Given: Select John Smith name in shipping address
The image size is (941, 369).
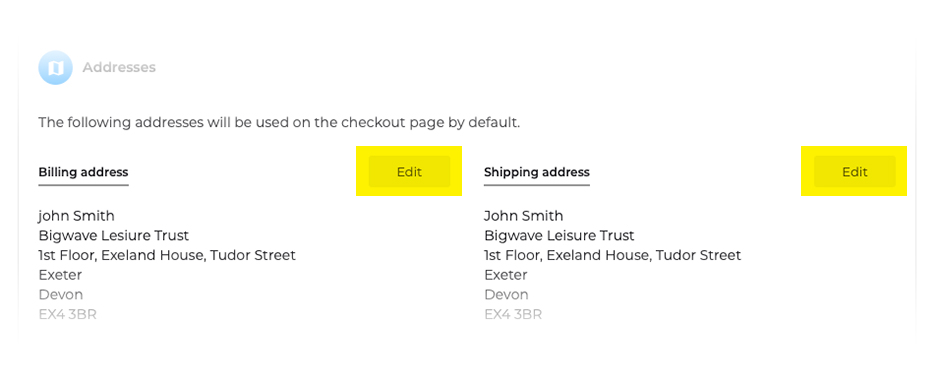Looking at the screenshot, I should [x=523, y=215].
